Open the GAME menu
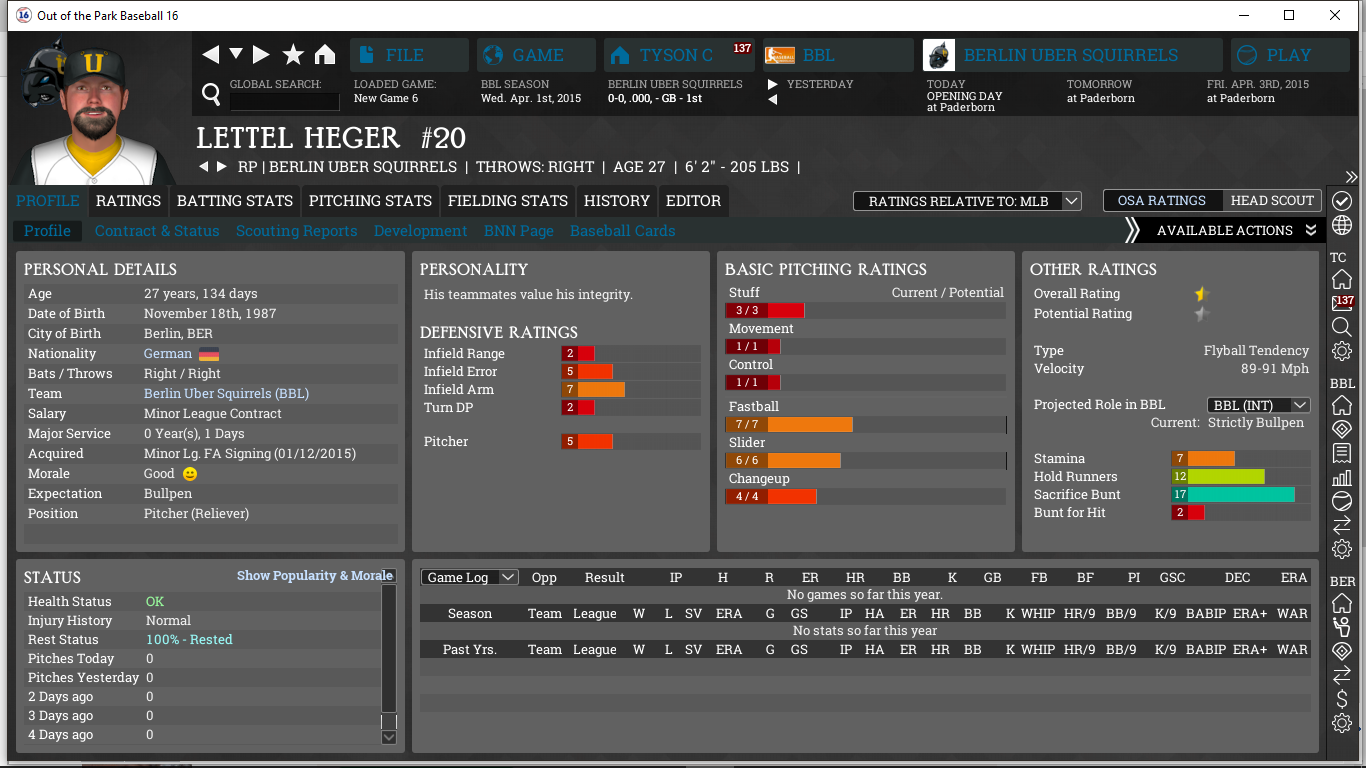The height and width of the screenshot is (768, 1366). [x=536, y=55]
